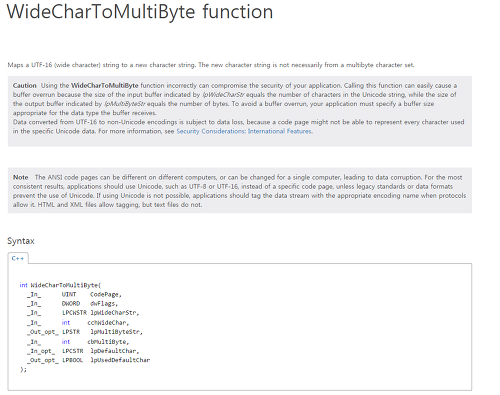The height and width of the screenshot is (395, 500).
Task: Click bold WideCharToMultiByte in the Caution text
Action: (105, 85)
